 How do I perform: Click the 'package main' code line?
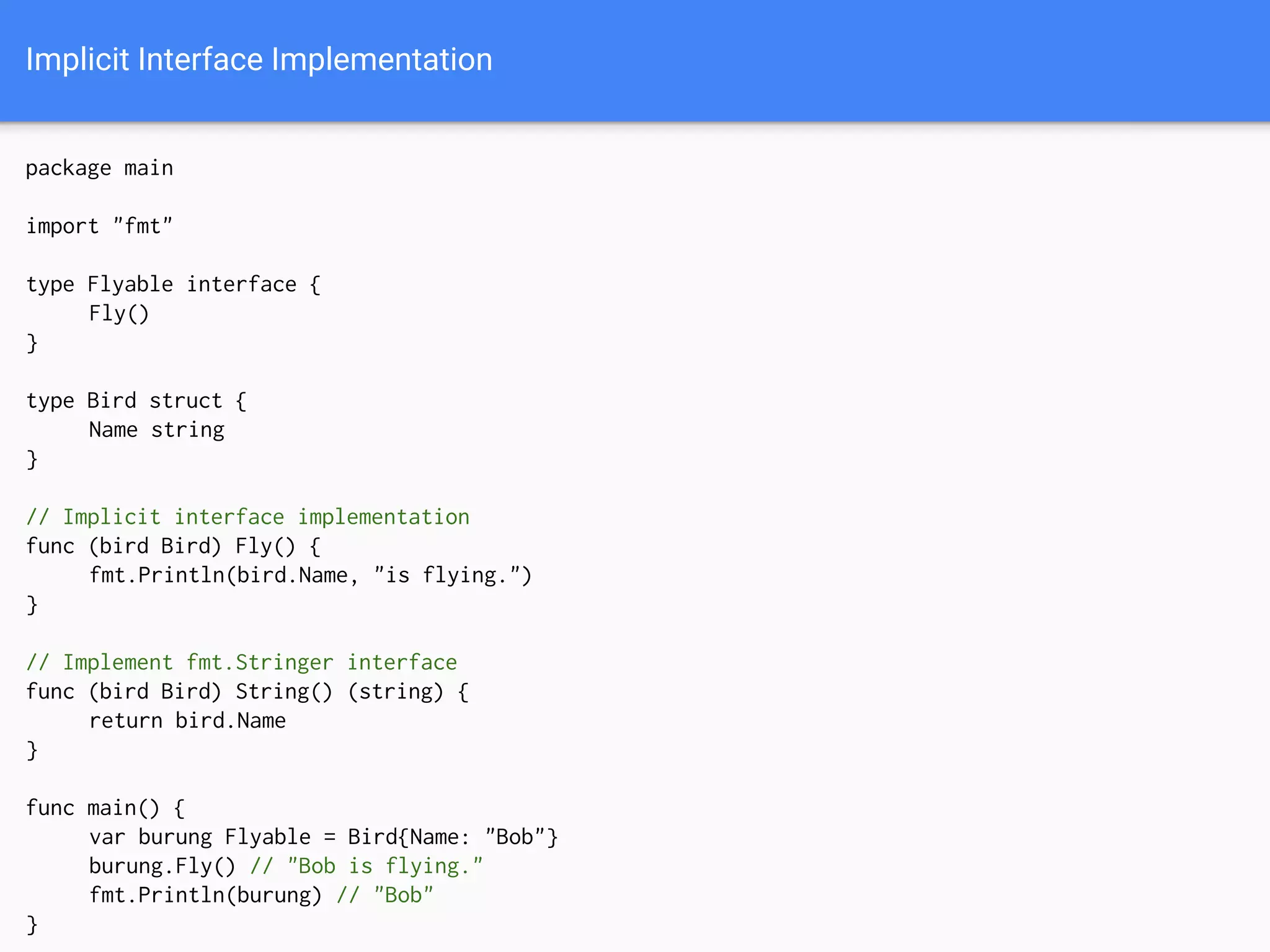click(99, 169)
